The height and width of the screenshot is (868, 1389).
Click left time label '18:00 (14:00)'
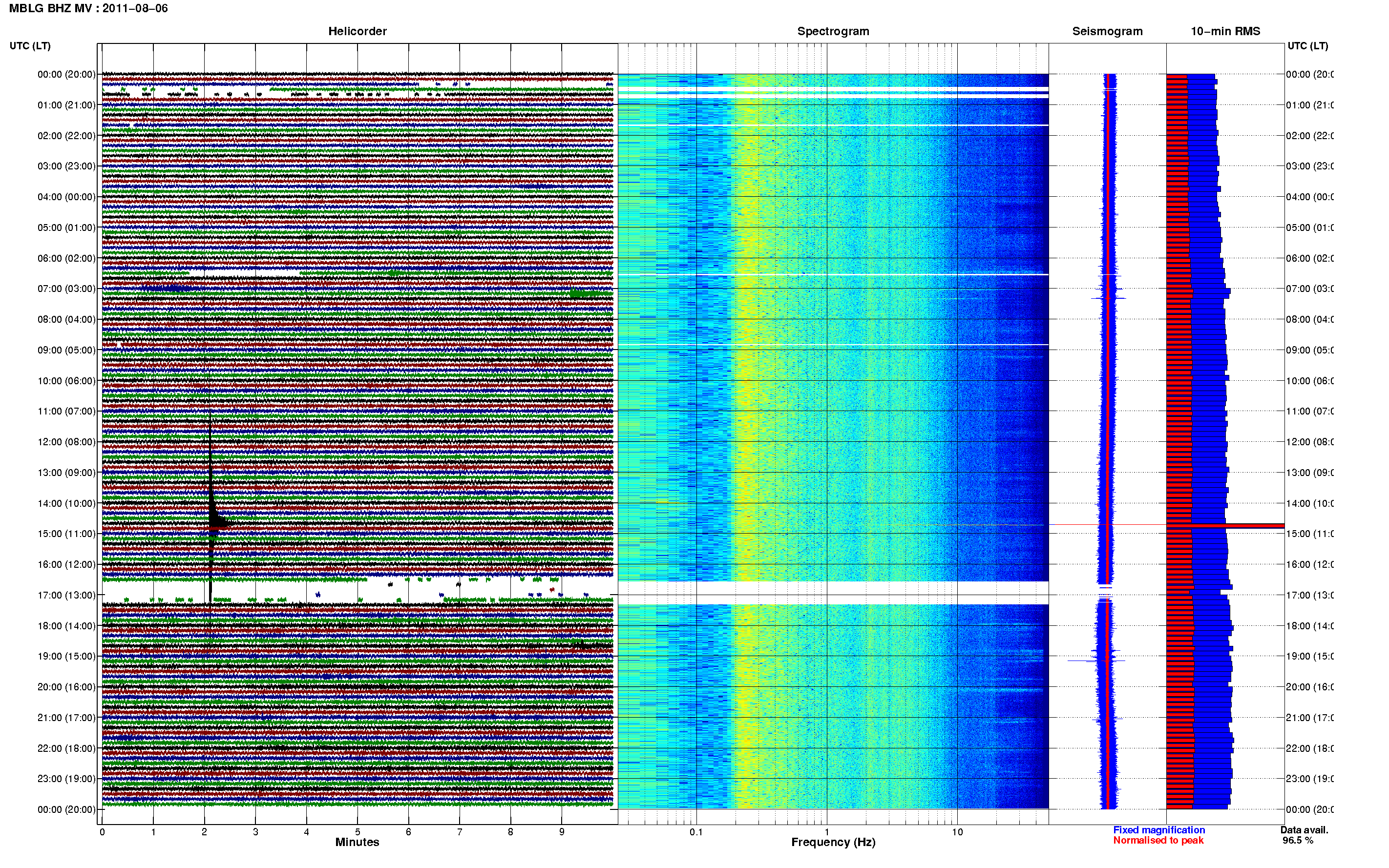66,626
